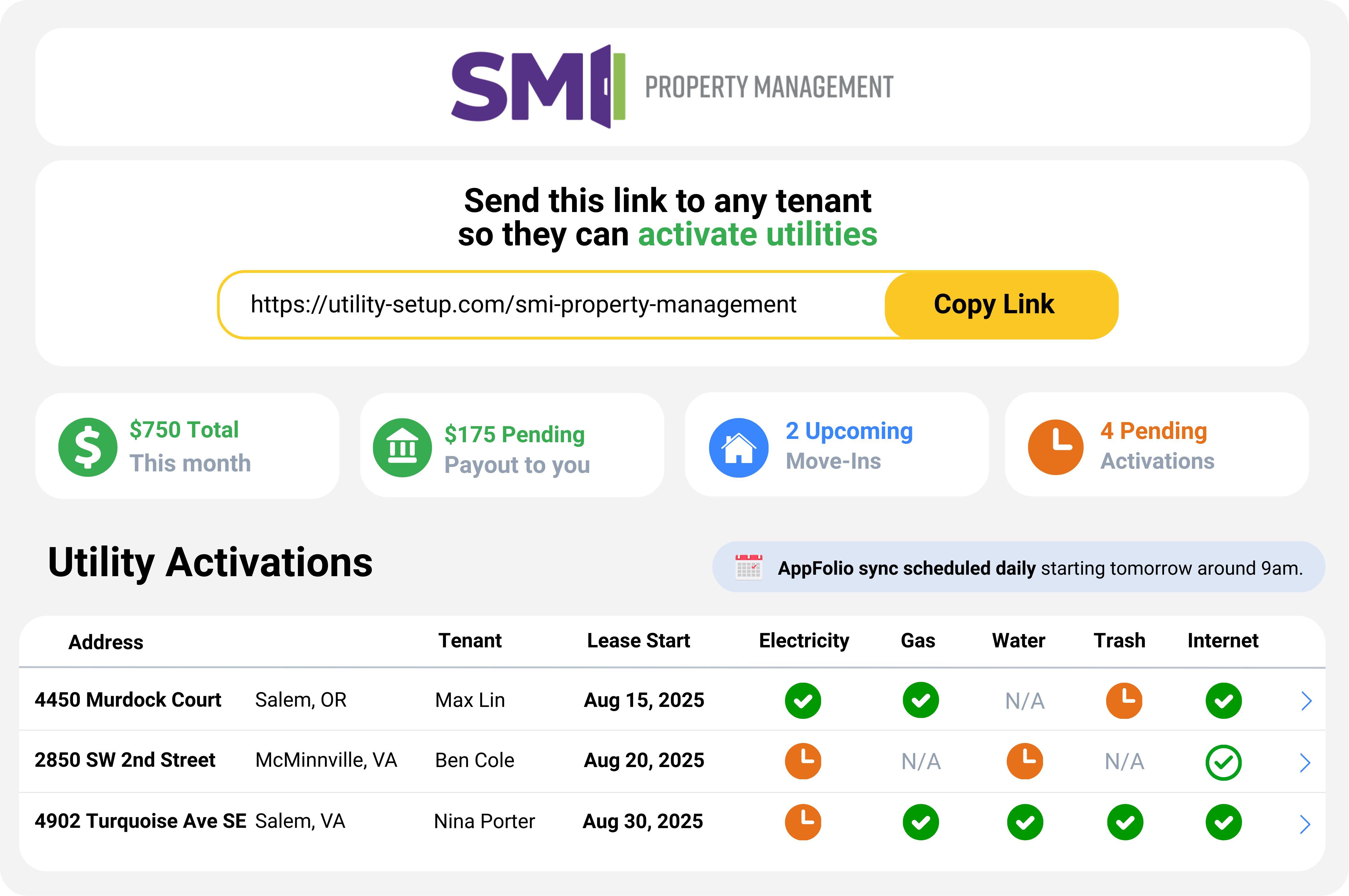Click the orange clock Pending Activations icon
The image size is (1349, 896).
coord(1055,447)
